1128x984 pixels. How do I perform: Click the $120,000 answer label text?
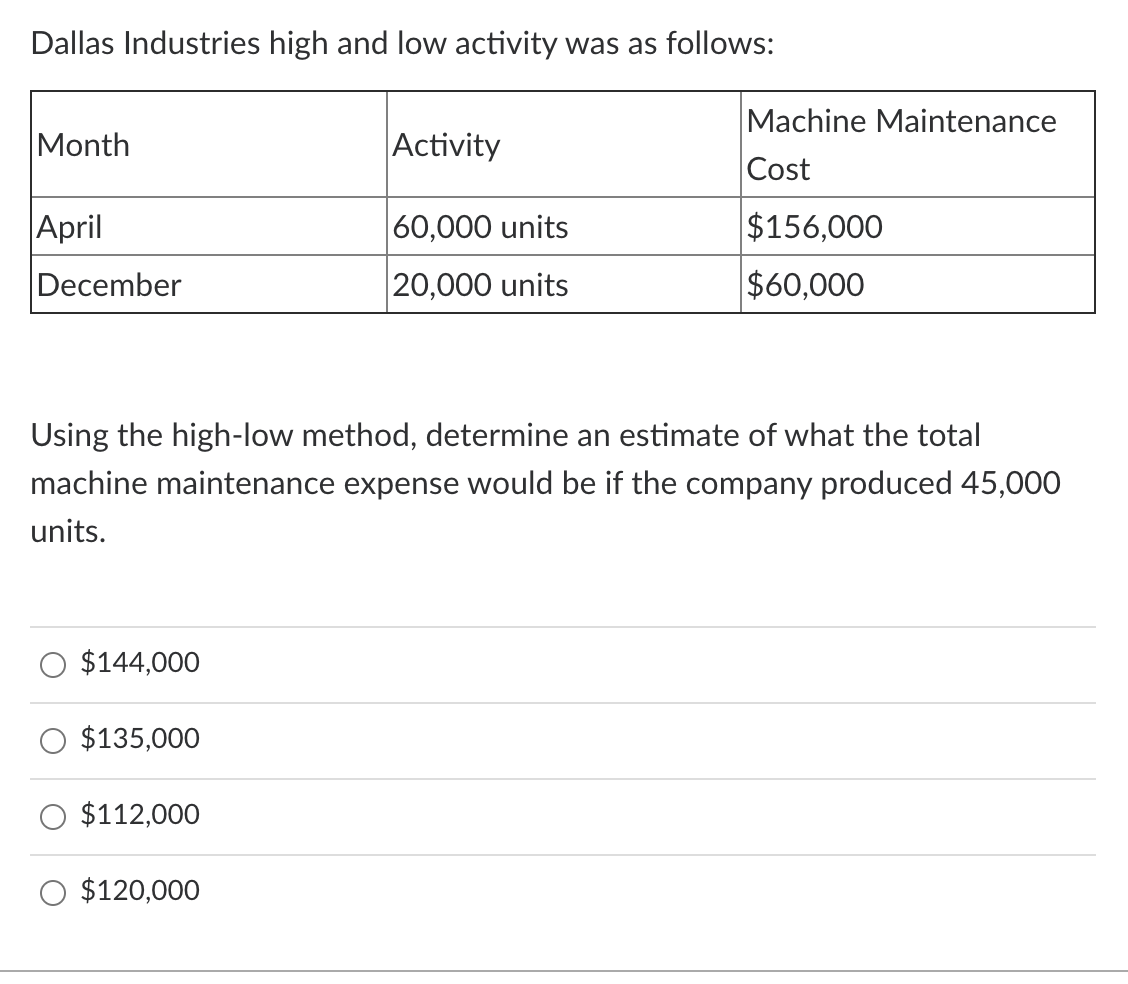139,891
